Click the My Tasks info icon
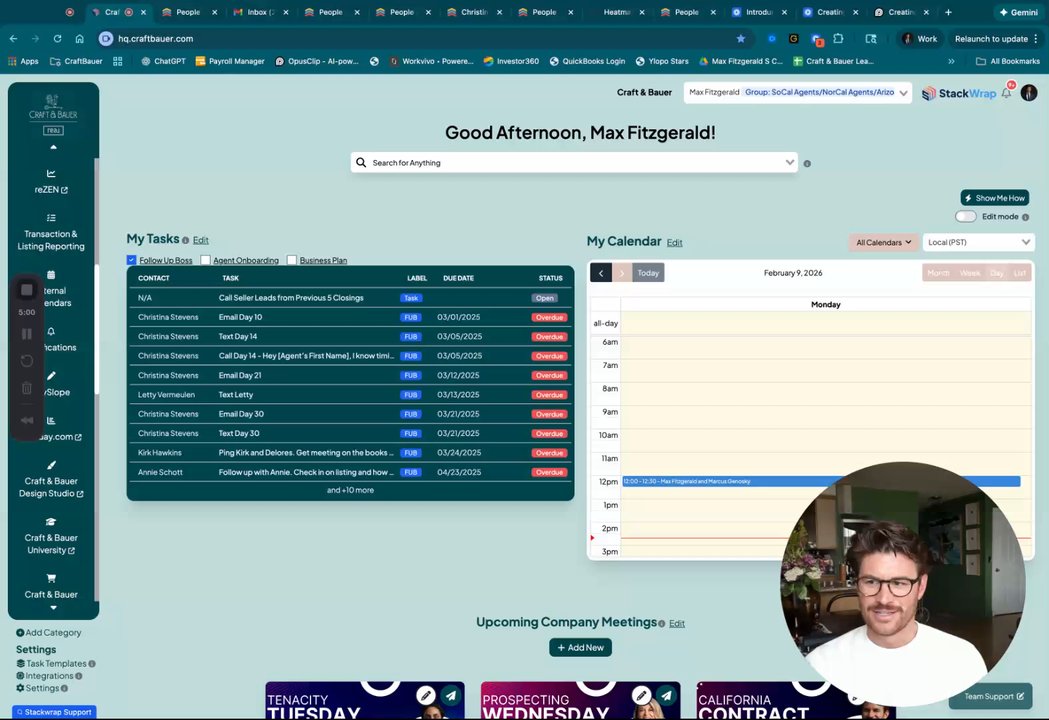 (x=185, y=240)
